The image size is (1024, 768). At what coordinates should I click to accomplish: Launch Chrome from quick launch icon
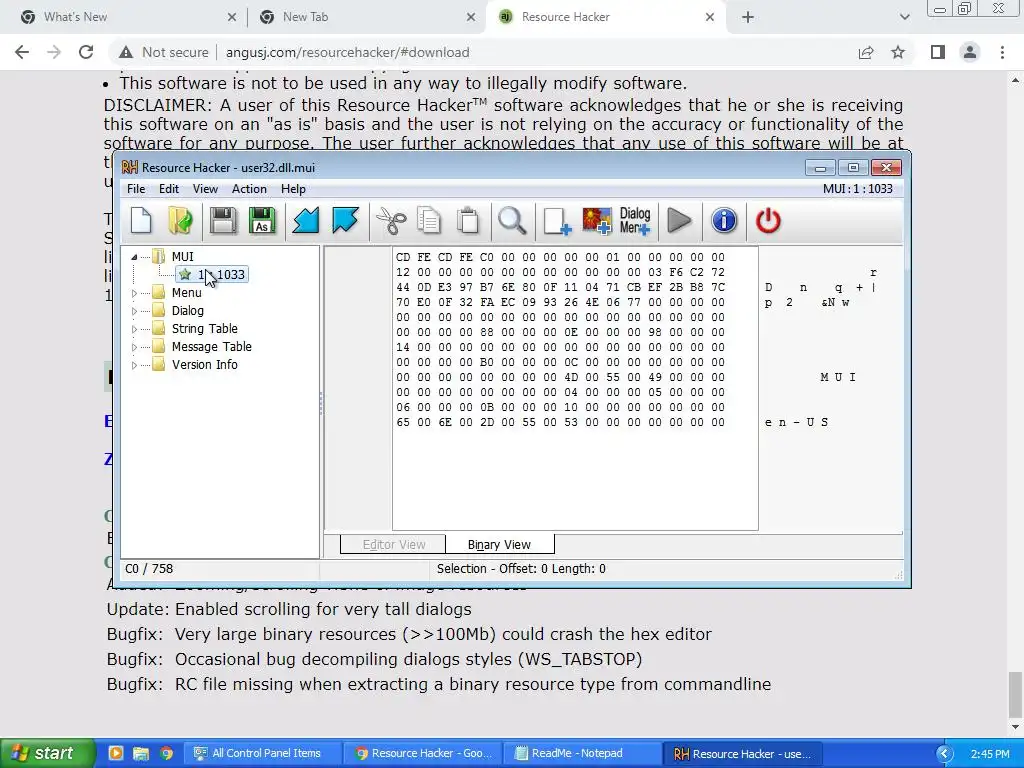point(167,754)
